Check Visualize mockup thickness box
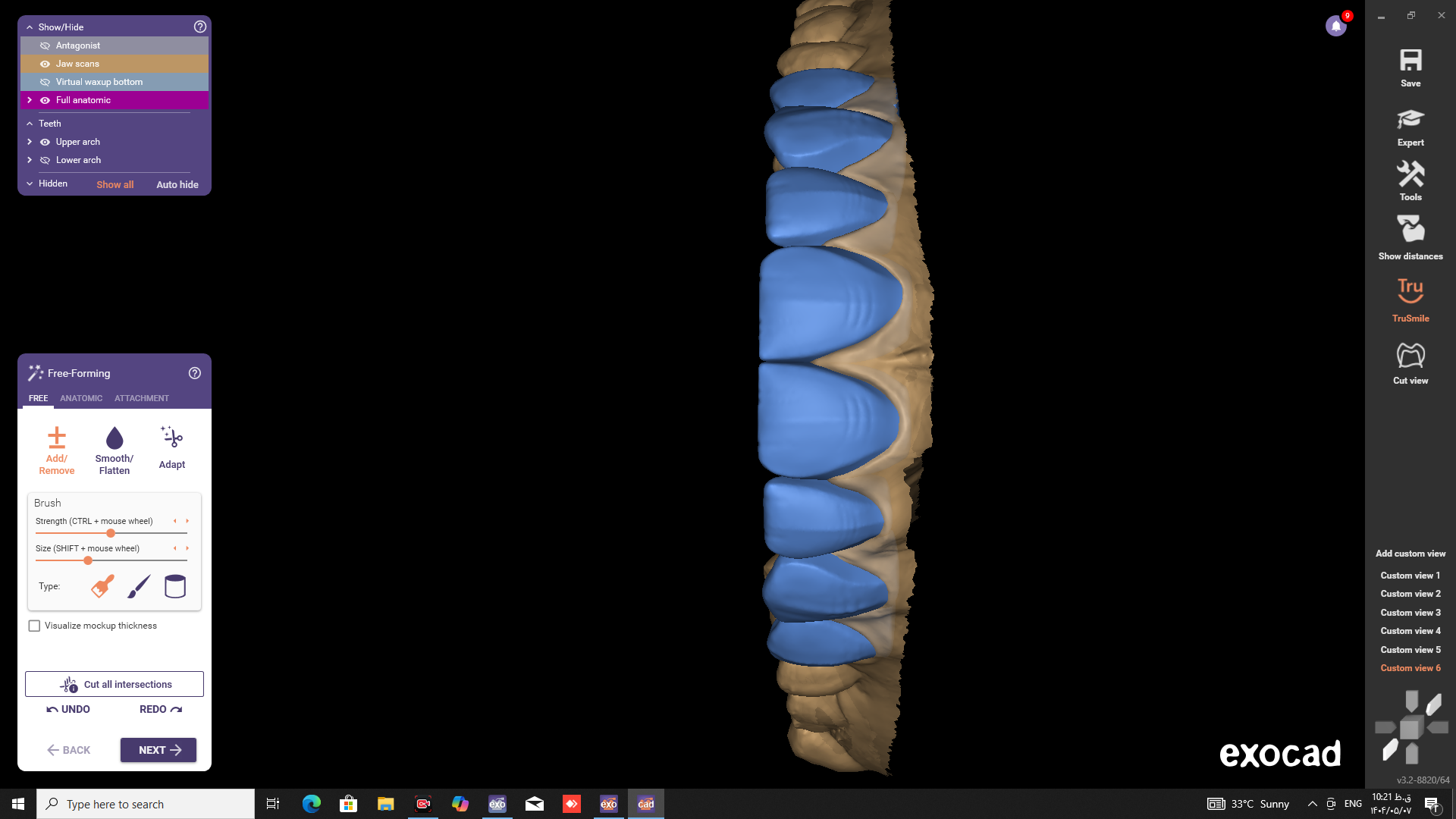 34,626
